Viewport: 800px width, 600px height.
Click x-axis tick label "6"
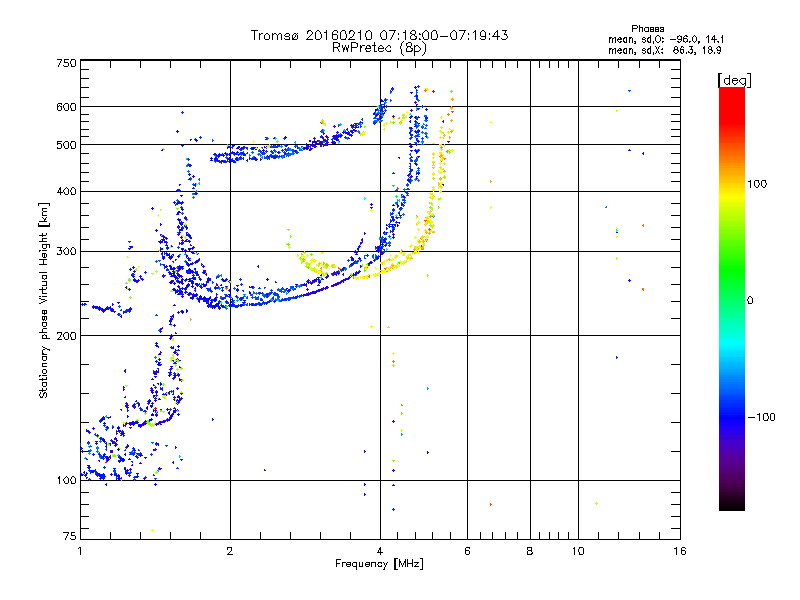point(467,551)
